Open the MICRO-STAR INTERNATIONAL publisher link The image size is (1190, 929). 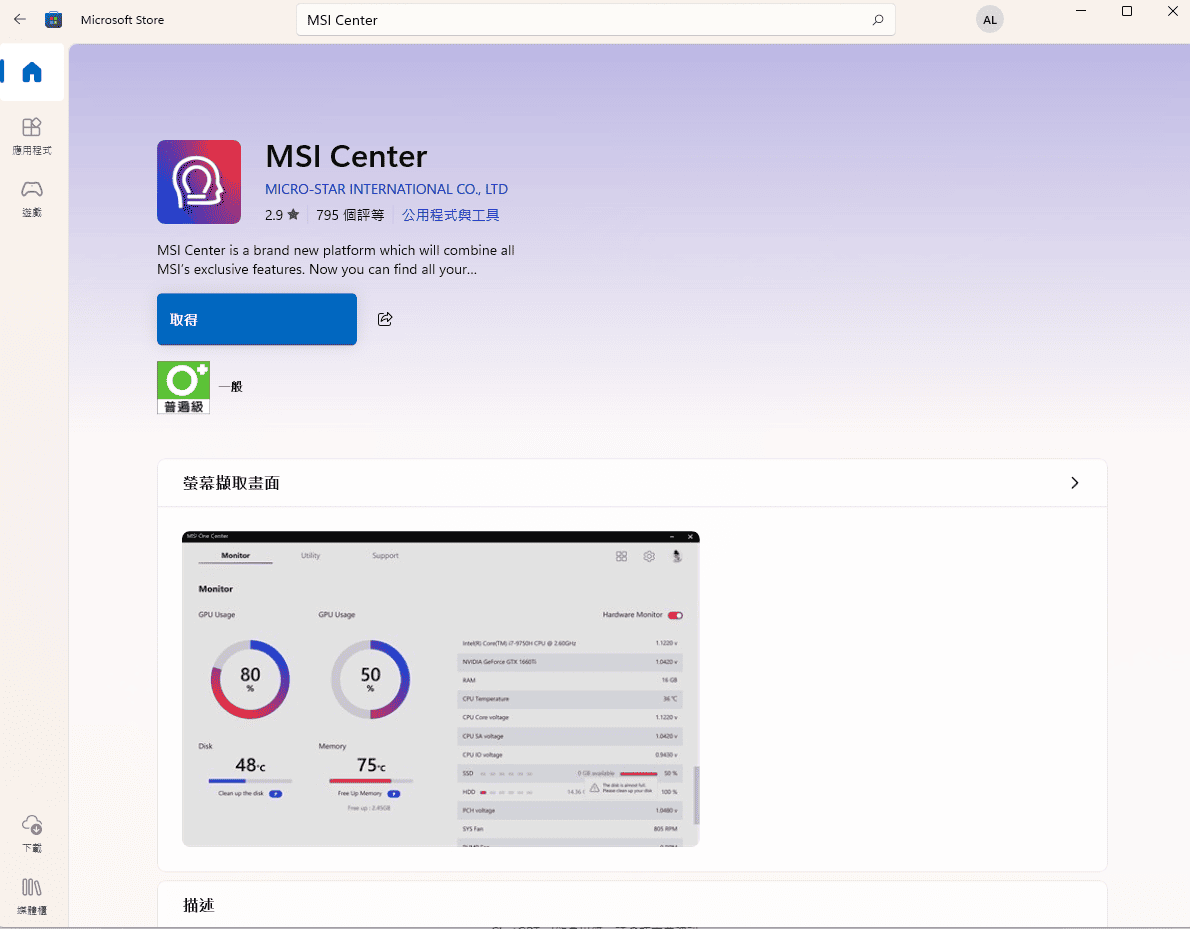(386, 189)
